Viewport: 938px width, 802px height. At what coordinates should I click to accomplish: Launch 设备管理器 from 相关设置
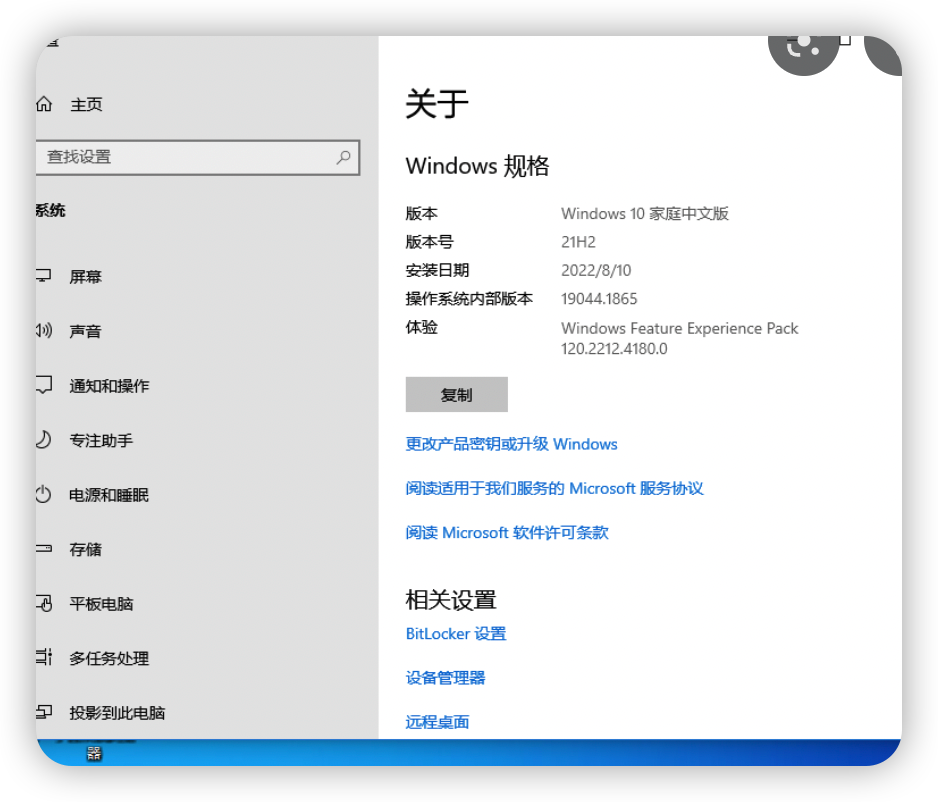click(x=444, y=677)
